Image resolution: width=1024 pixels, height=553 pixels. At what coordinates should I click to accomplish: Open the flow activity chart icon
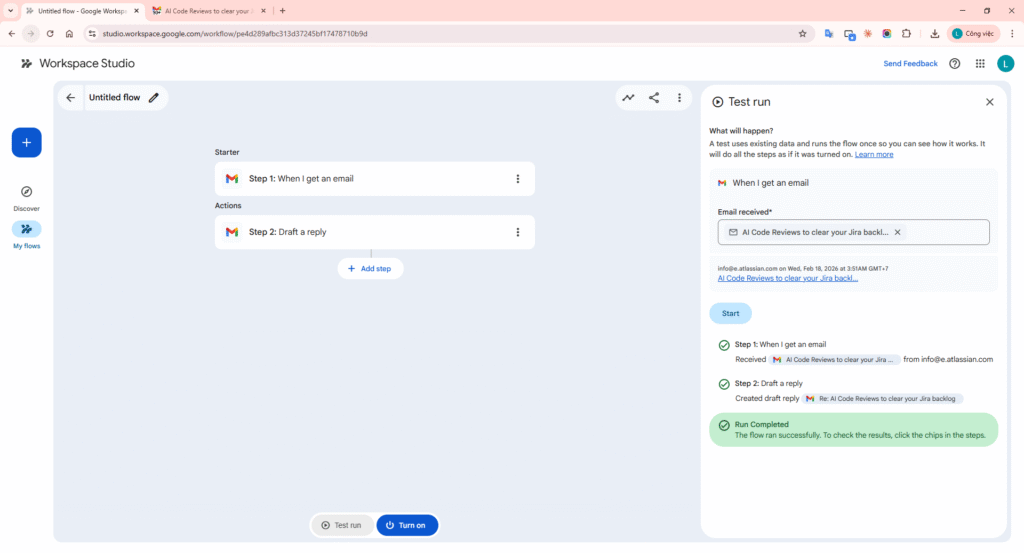(x=628, y=98)
